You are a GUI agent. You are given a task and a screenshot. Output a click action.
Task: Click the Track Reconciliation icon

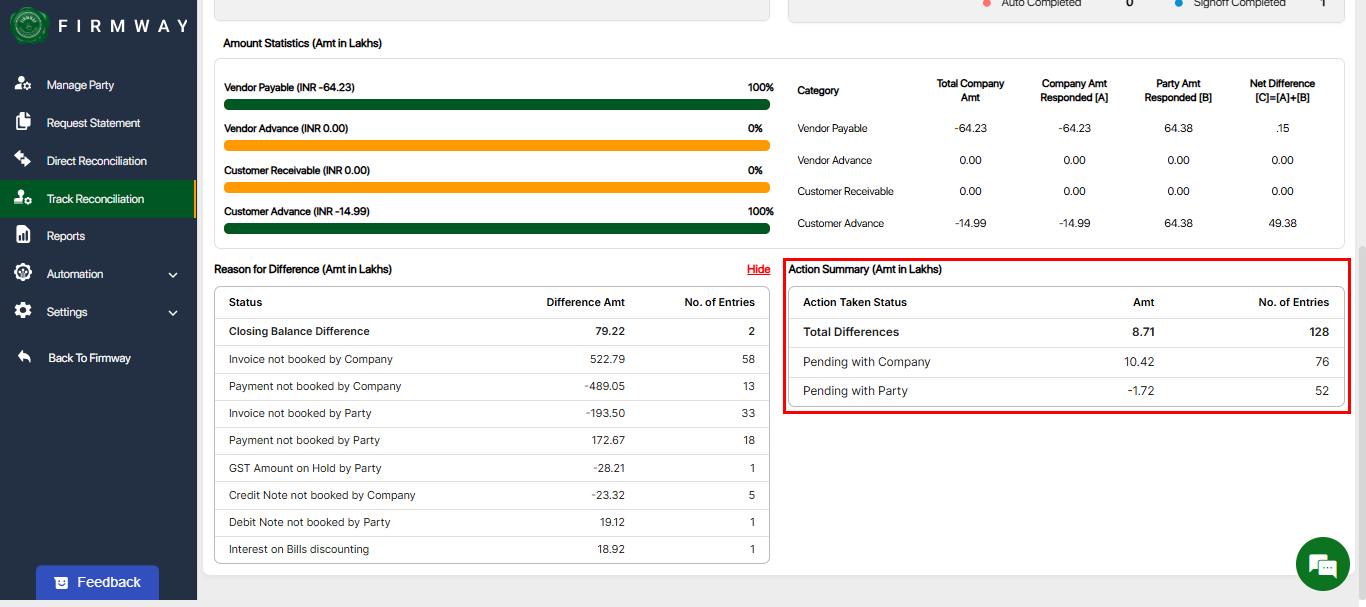click(23, 198)
